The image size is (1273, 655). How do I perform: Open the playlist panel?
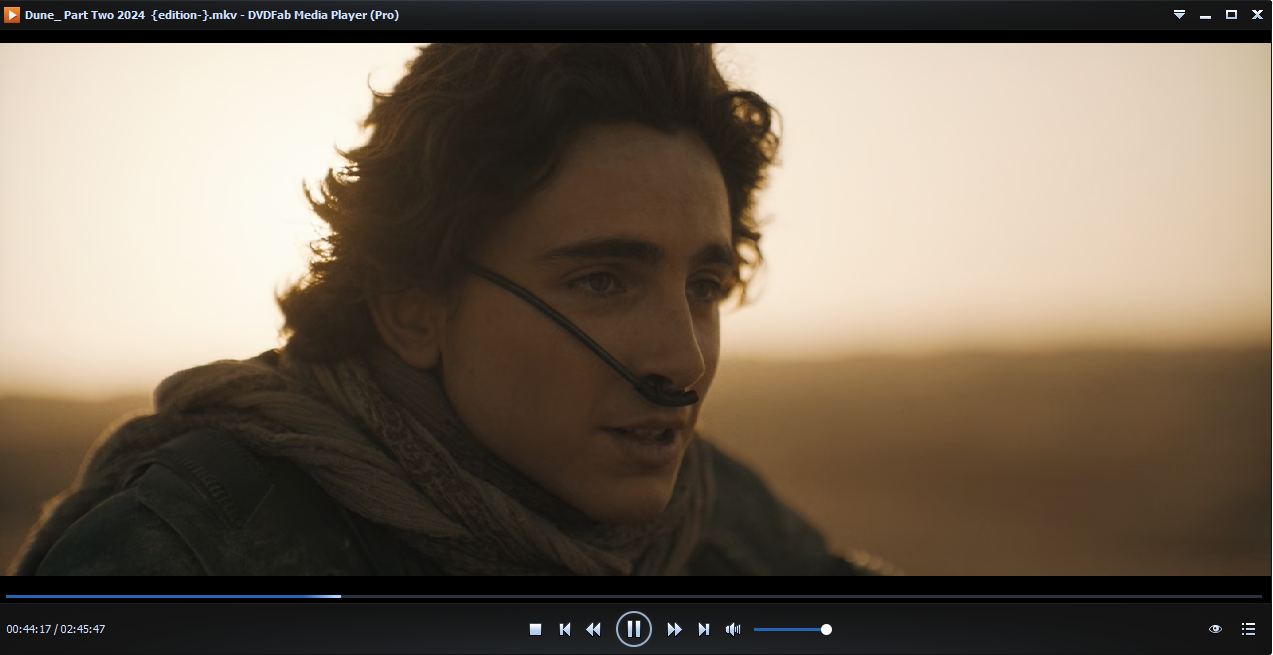pos(1248,629)
